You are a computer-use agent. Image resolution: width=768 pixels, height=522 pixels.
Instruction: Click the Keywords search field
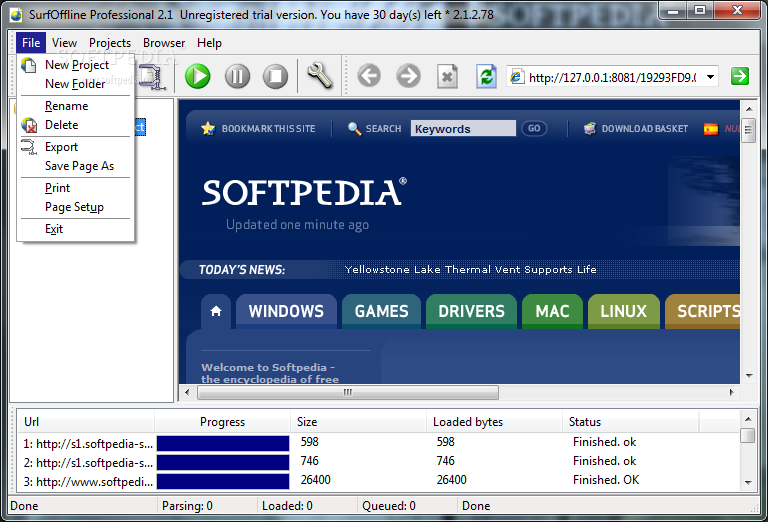(463, 128)
